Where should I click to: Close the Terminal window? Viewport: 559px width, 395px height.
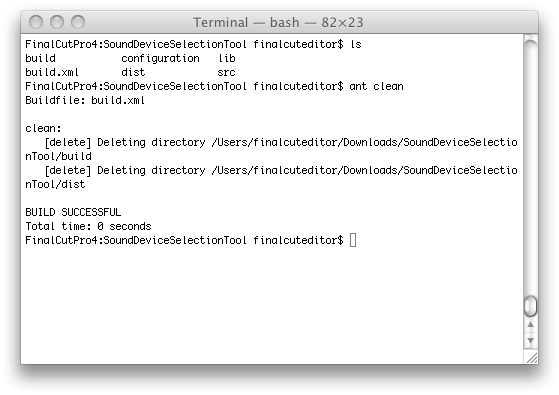pyautogui.click(x=36, y=22)
